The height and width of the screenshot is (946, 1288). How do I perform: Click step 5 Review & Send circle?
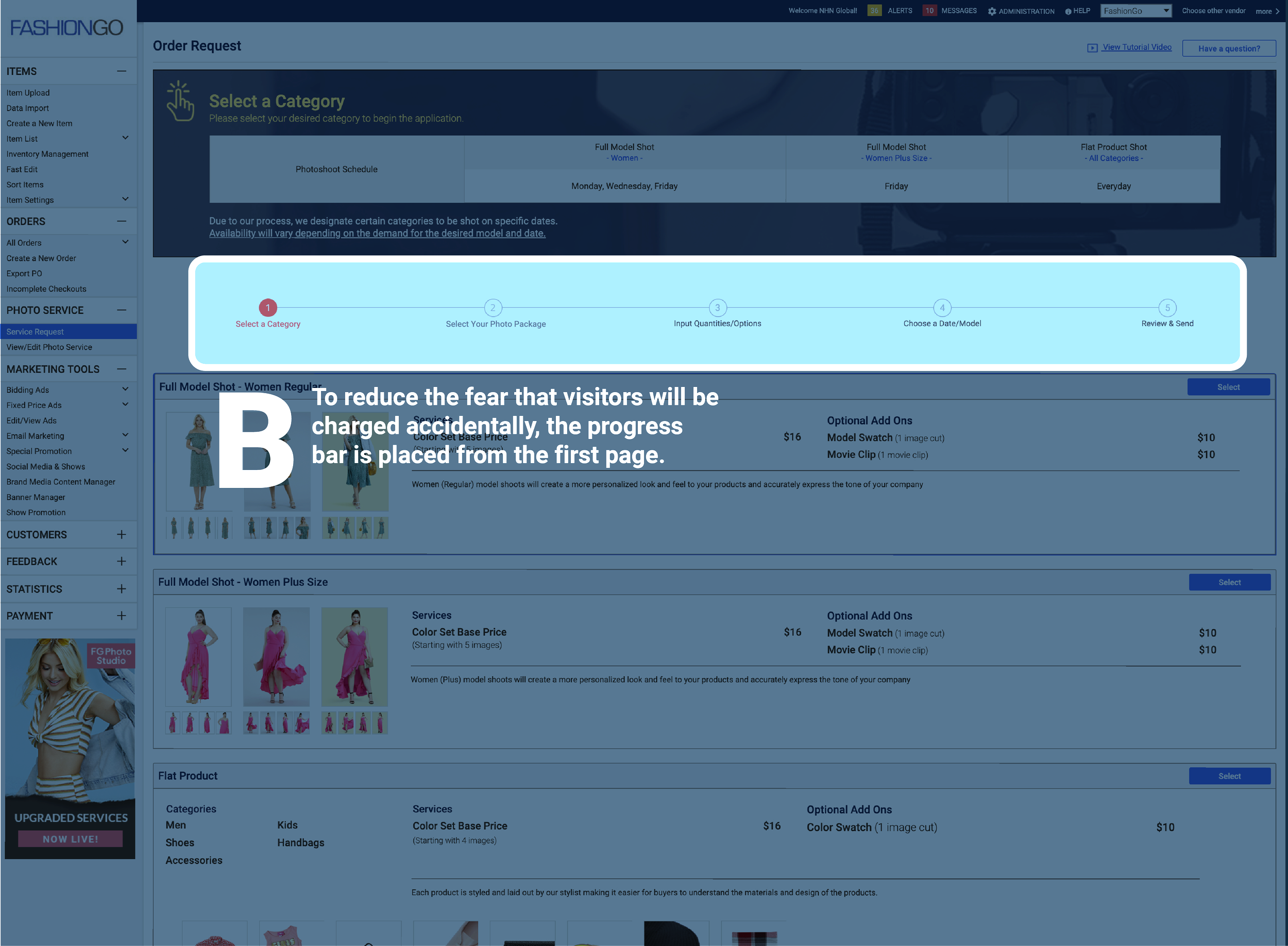(x=1167, y=308)
